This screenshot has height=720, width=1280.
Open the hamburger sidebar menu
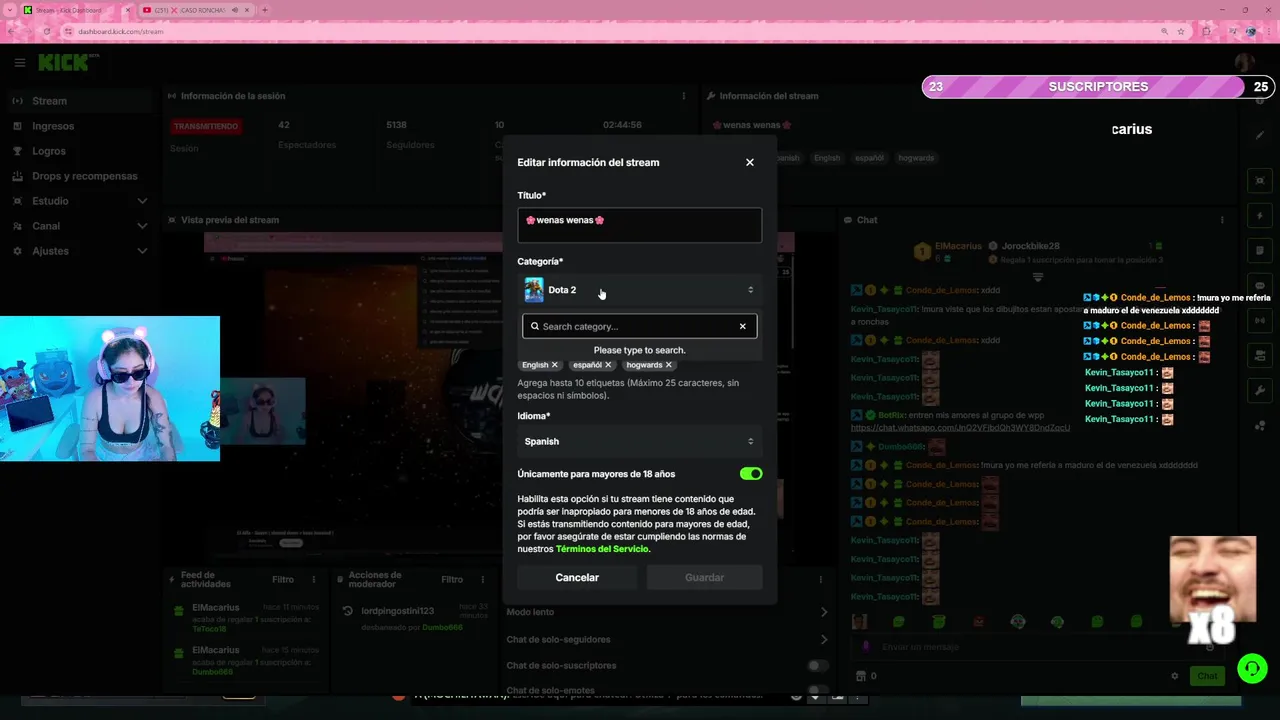coord(19,62)
